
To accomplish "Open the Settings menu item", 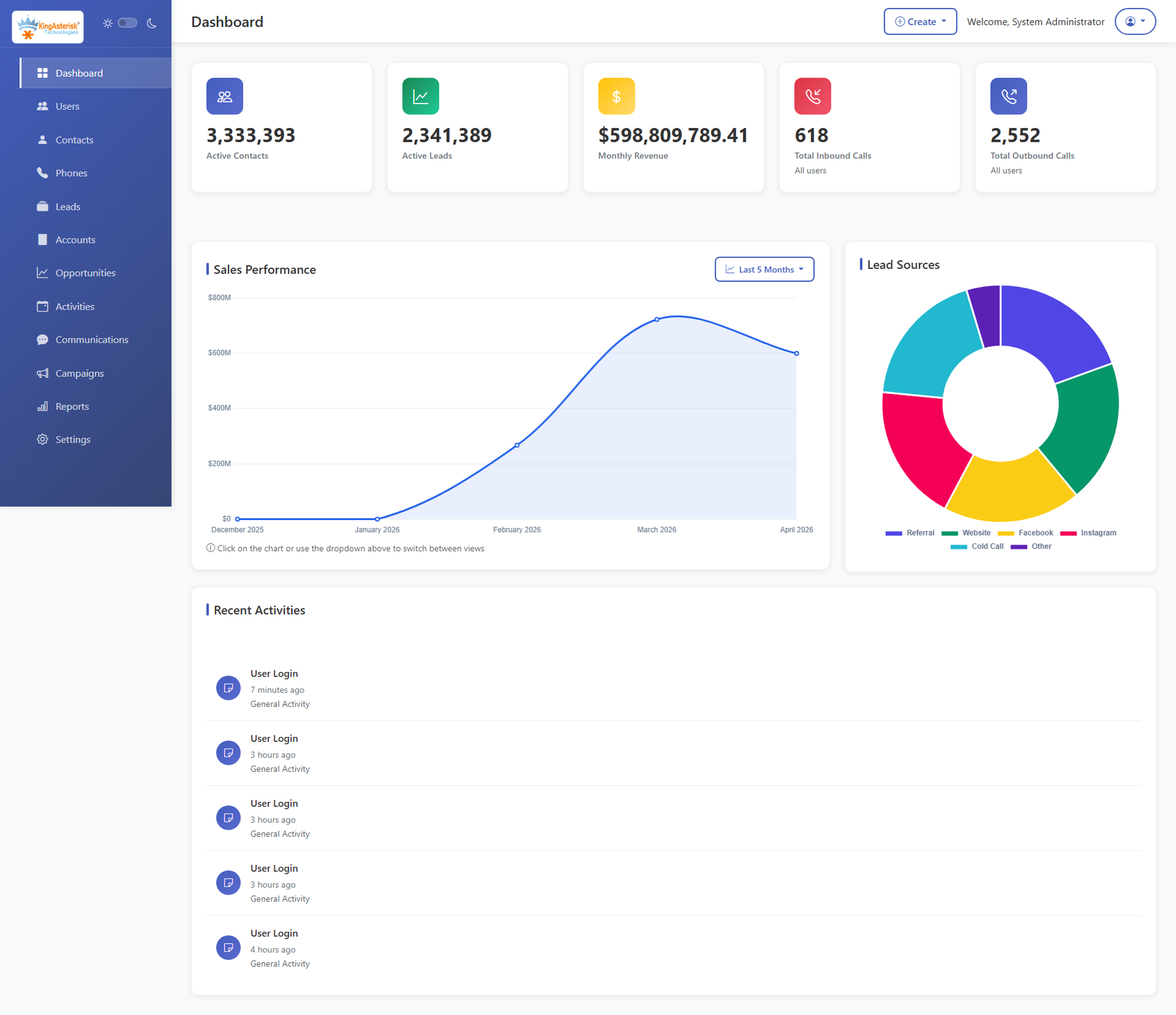I will [72, 439].
